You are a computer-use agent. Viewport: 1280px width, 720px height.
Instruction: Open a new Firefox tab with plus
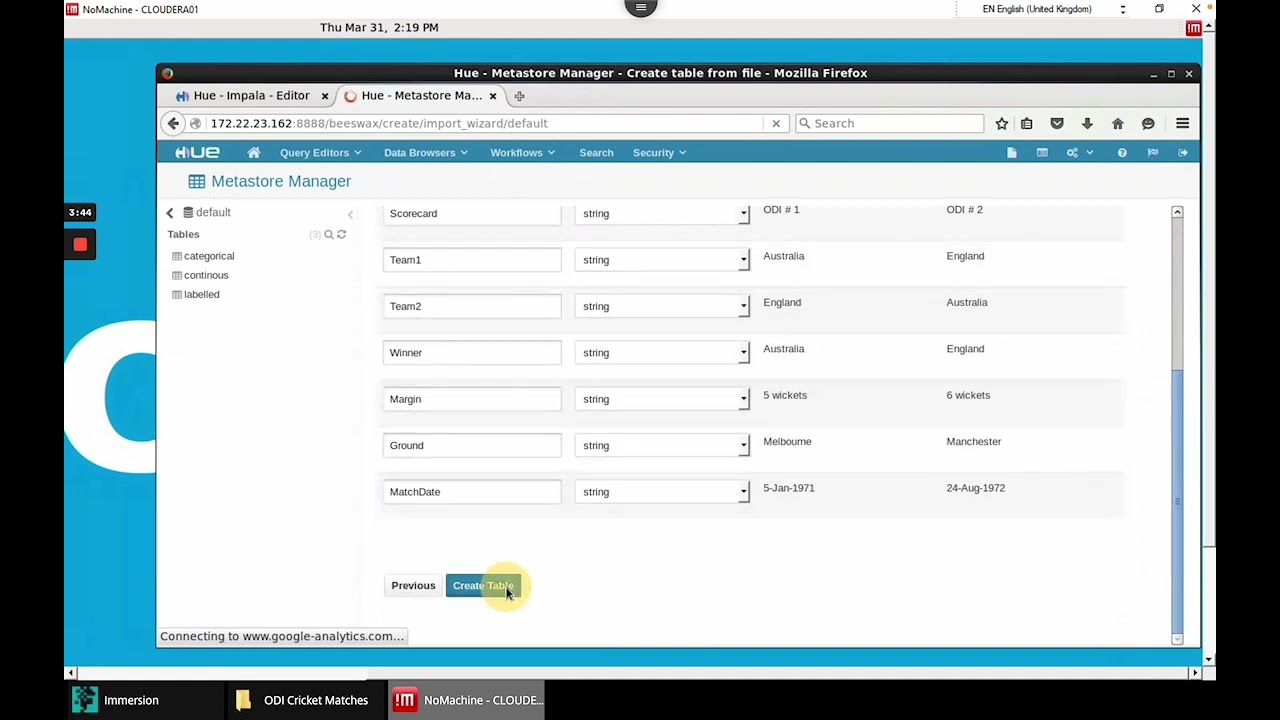click(519, 96)
